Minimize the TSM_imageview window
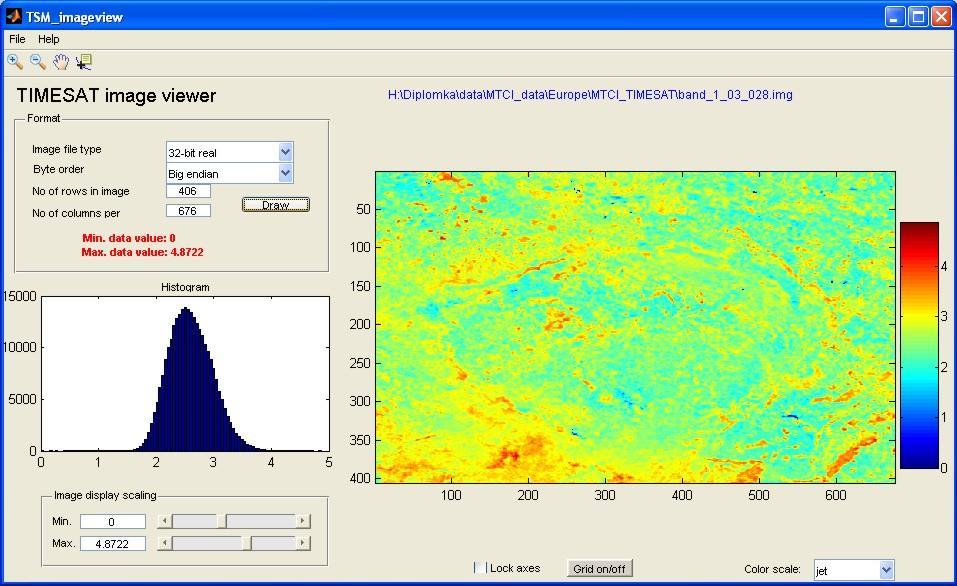Image resolution: width=957 pixels, height=586 pixels. click(895, 16)
